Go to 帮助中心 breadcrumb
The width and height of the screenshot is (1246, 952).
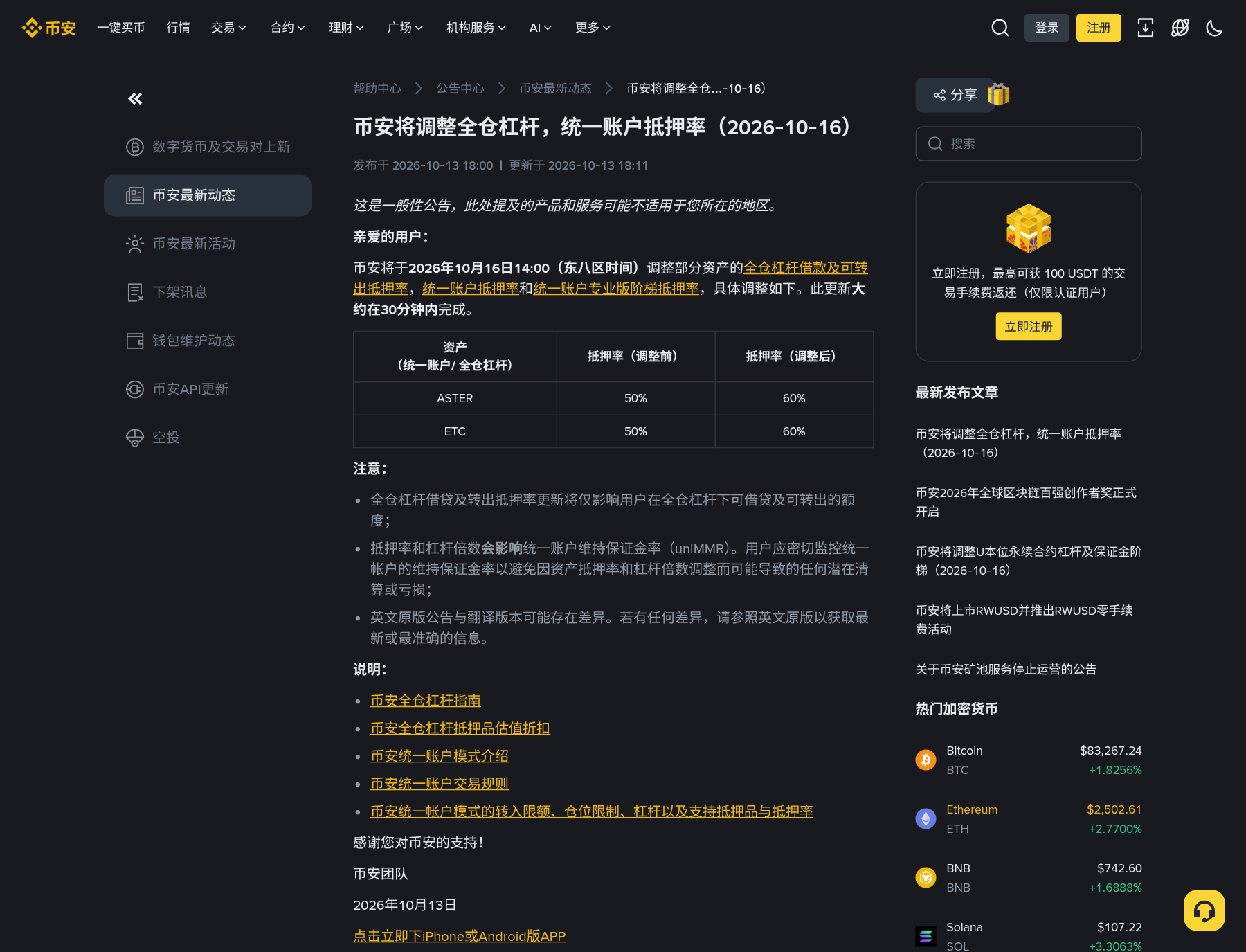tap(377, 89)
